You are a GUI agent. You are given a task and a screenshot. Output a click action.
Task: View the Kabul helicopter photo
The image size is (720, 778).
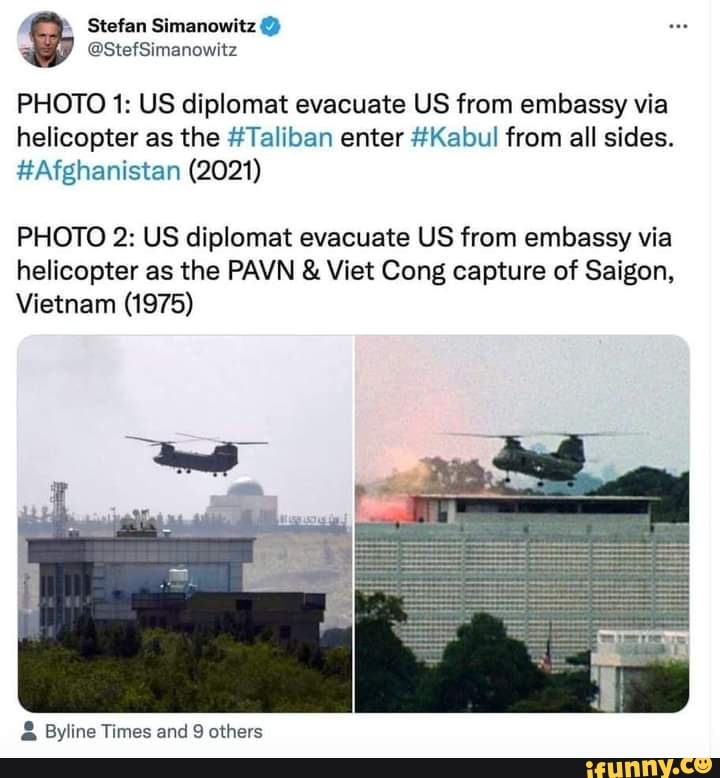tap(185, 523)
